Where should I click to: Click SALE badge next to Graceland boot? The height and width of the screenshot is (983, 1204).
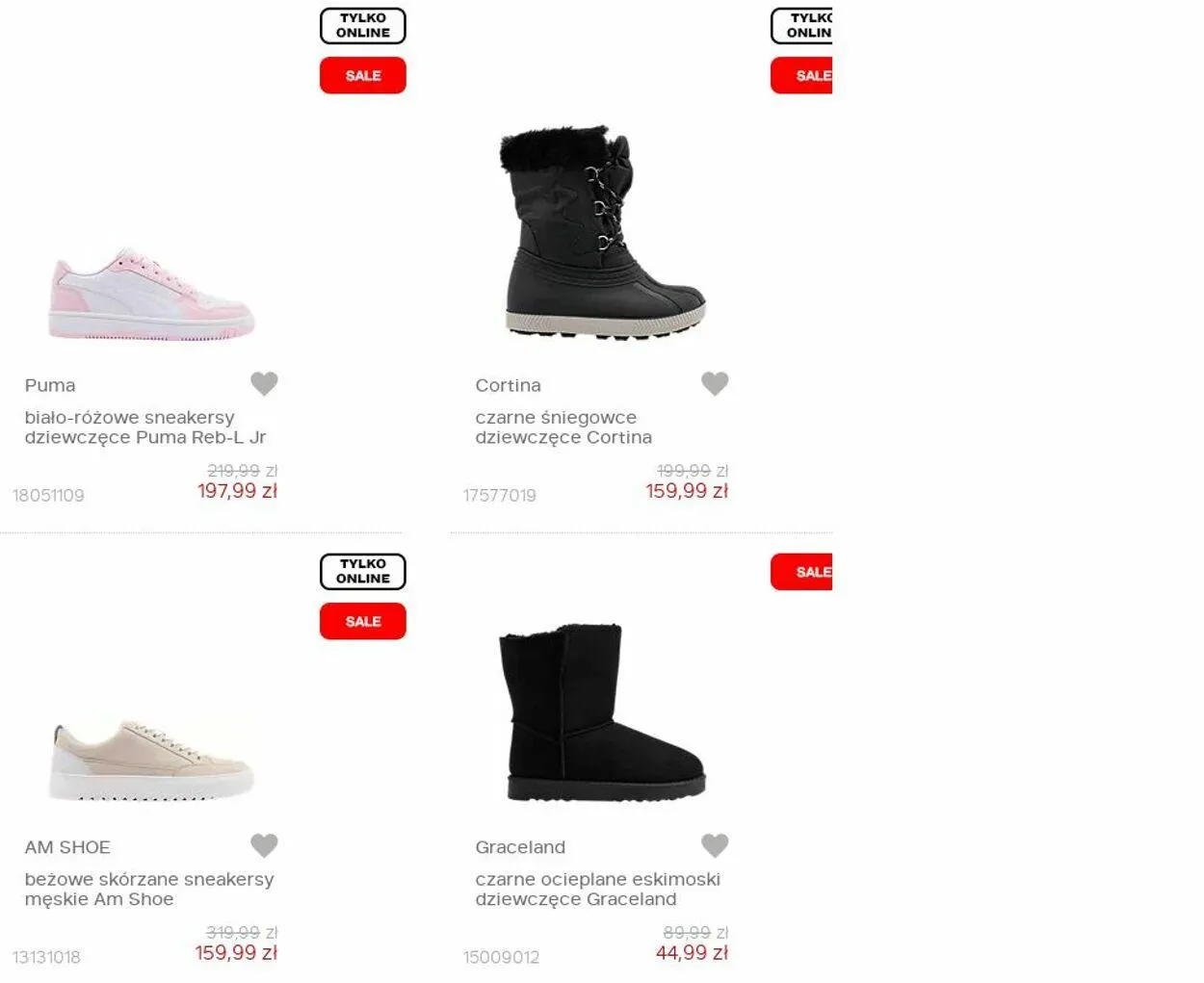click(801, 572)
